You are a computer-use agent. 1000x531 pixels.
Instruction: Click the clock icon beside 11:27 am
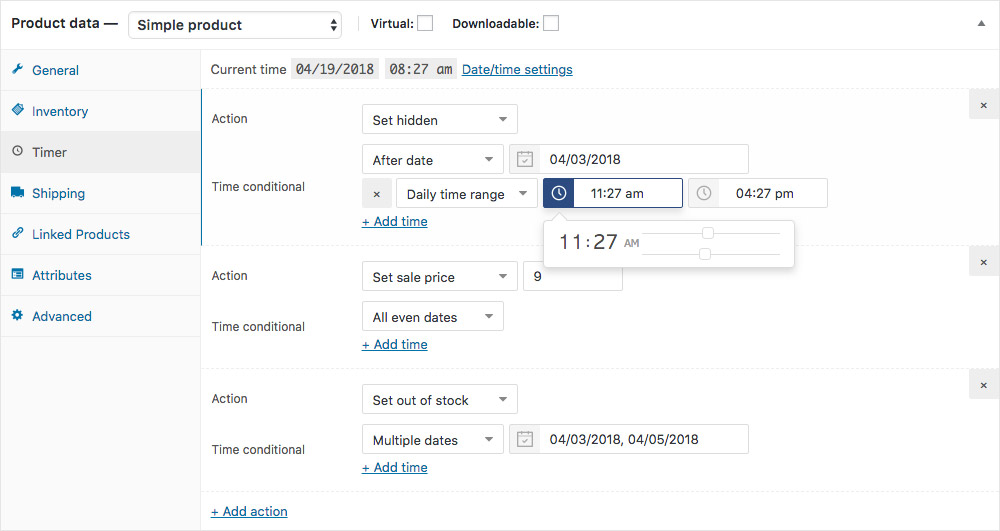559,193
